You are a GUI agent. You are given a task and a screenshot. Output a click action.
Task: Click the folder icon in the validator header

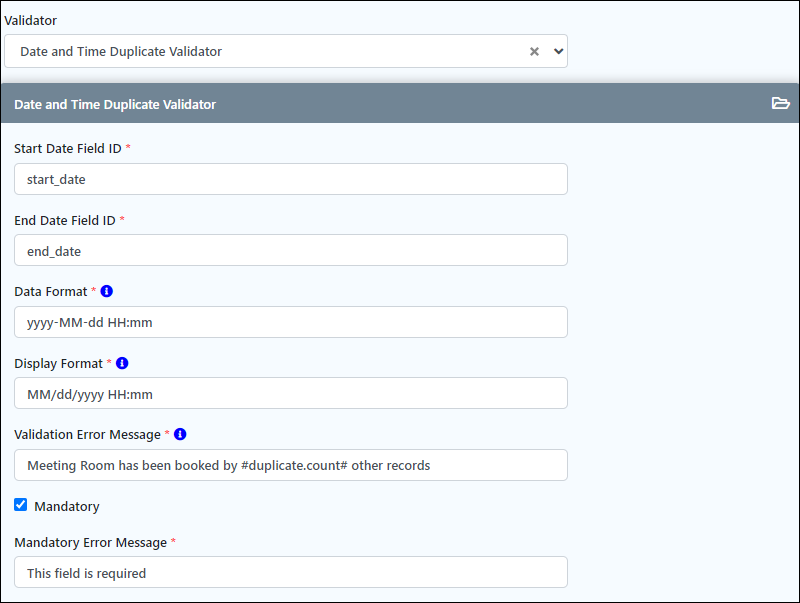click(780, 104)
